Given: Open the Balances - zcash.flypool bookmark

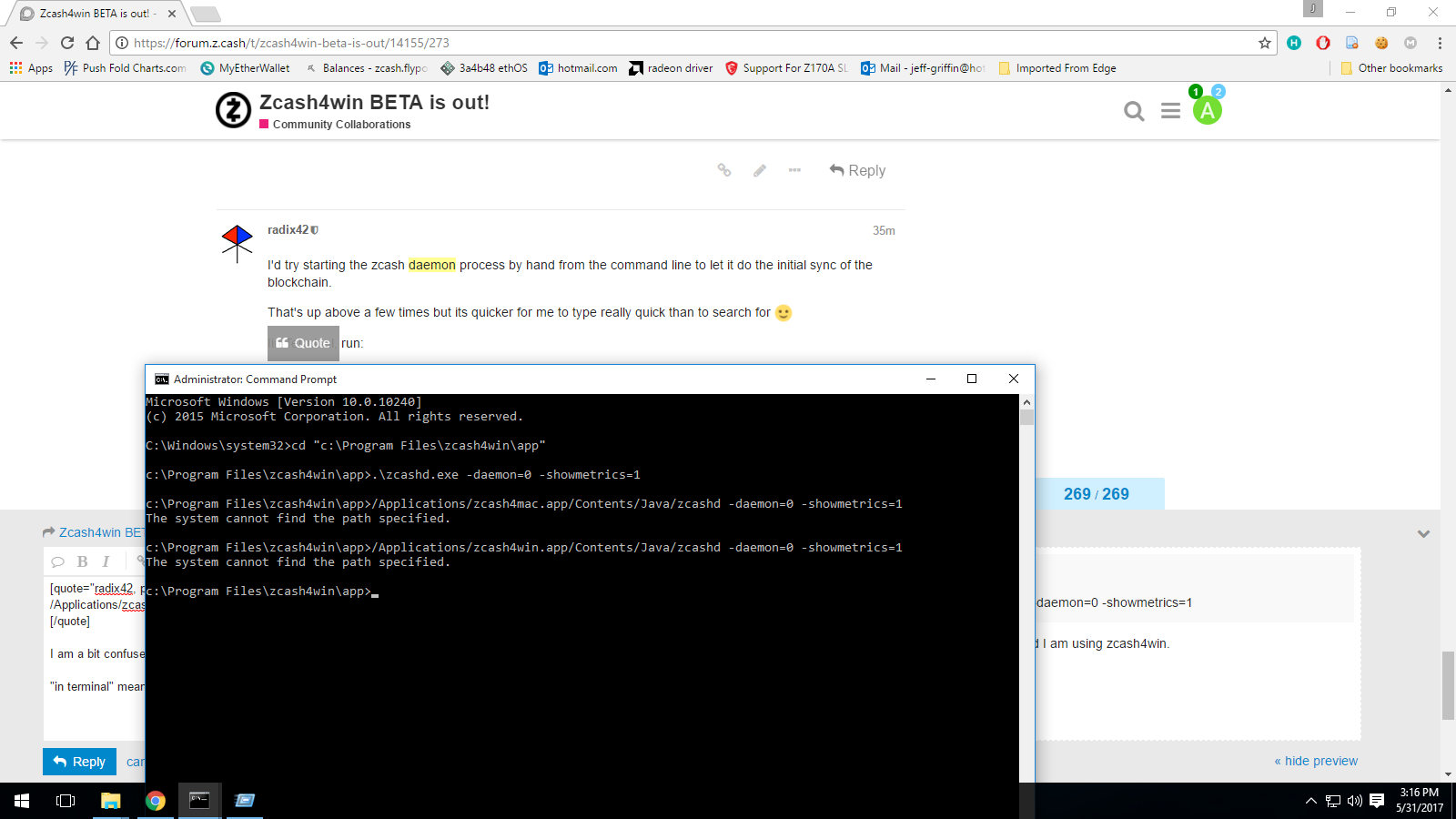Looking at the screenshot, I should 366,68.
